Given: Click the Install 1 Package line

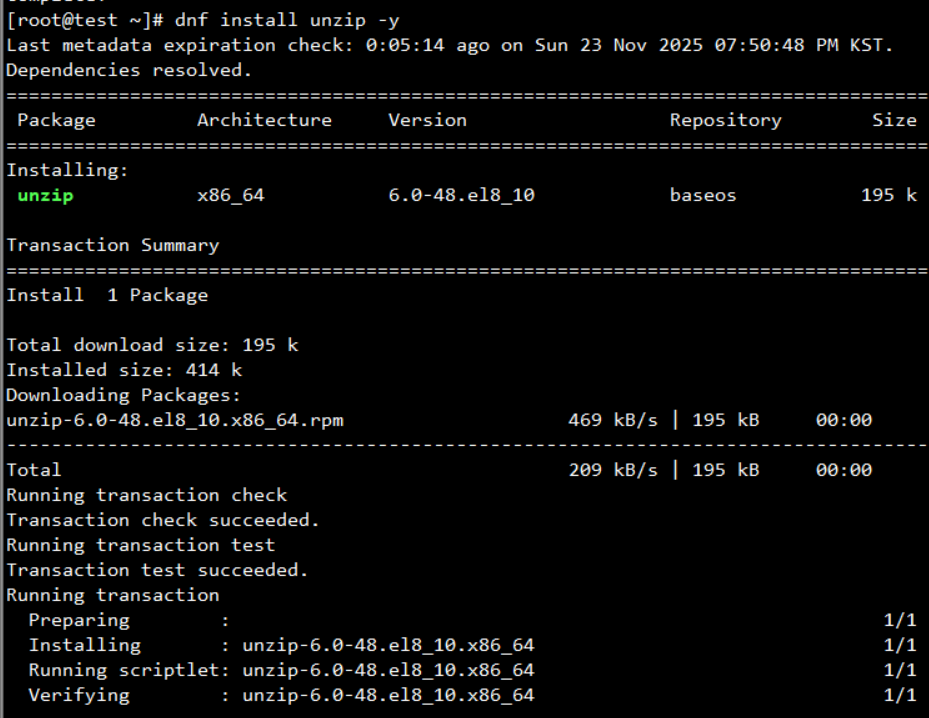Looking at the screenshot, I should tap(107, 296).
